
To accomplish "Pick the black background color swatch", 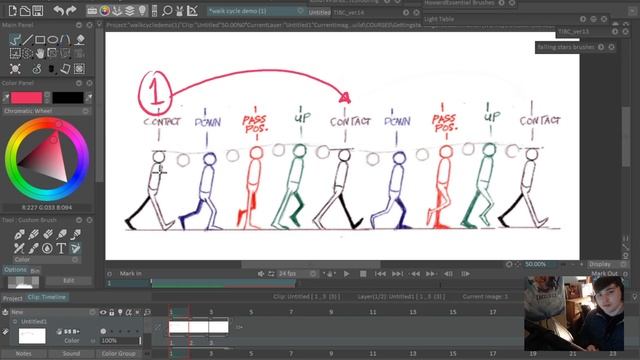I will click(68, 98).
